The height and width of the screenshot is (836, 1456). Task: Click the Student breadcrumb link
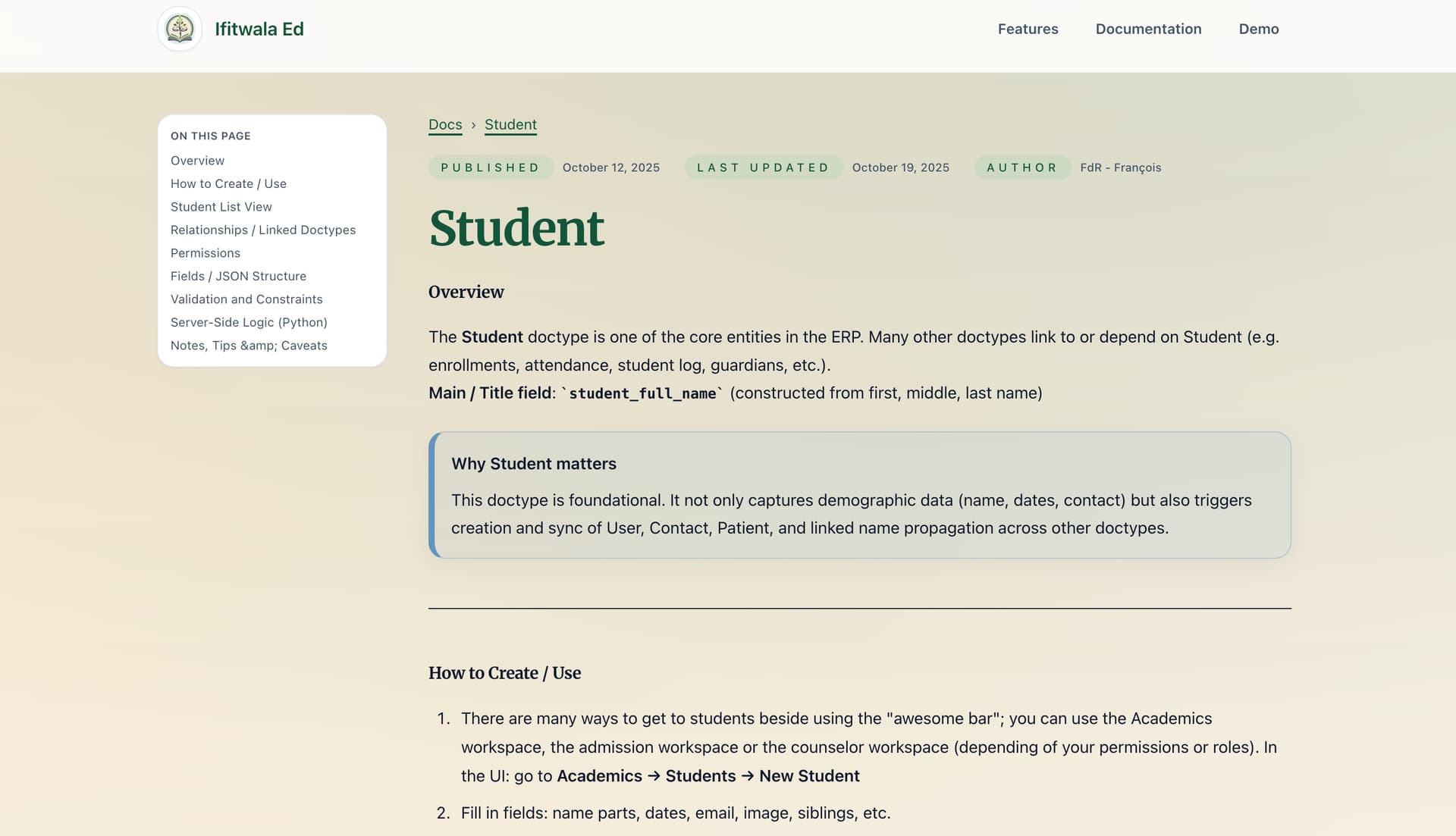point(510,124)
